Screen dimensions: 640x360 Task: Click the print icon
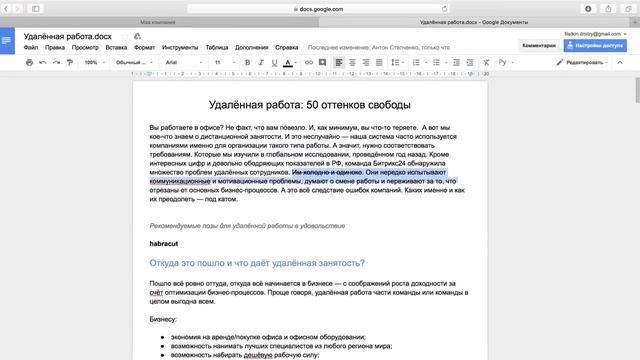pyautogui.click(x=29, y=62)
